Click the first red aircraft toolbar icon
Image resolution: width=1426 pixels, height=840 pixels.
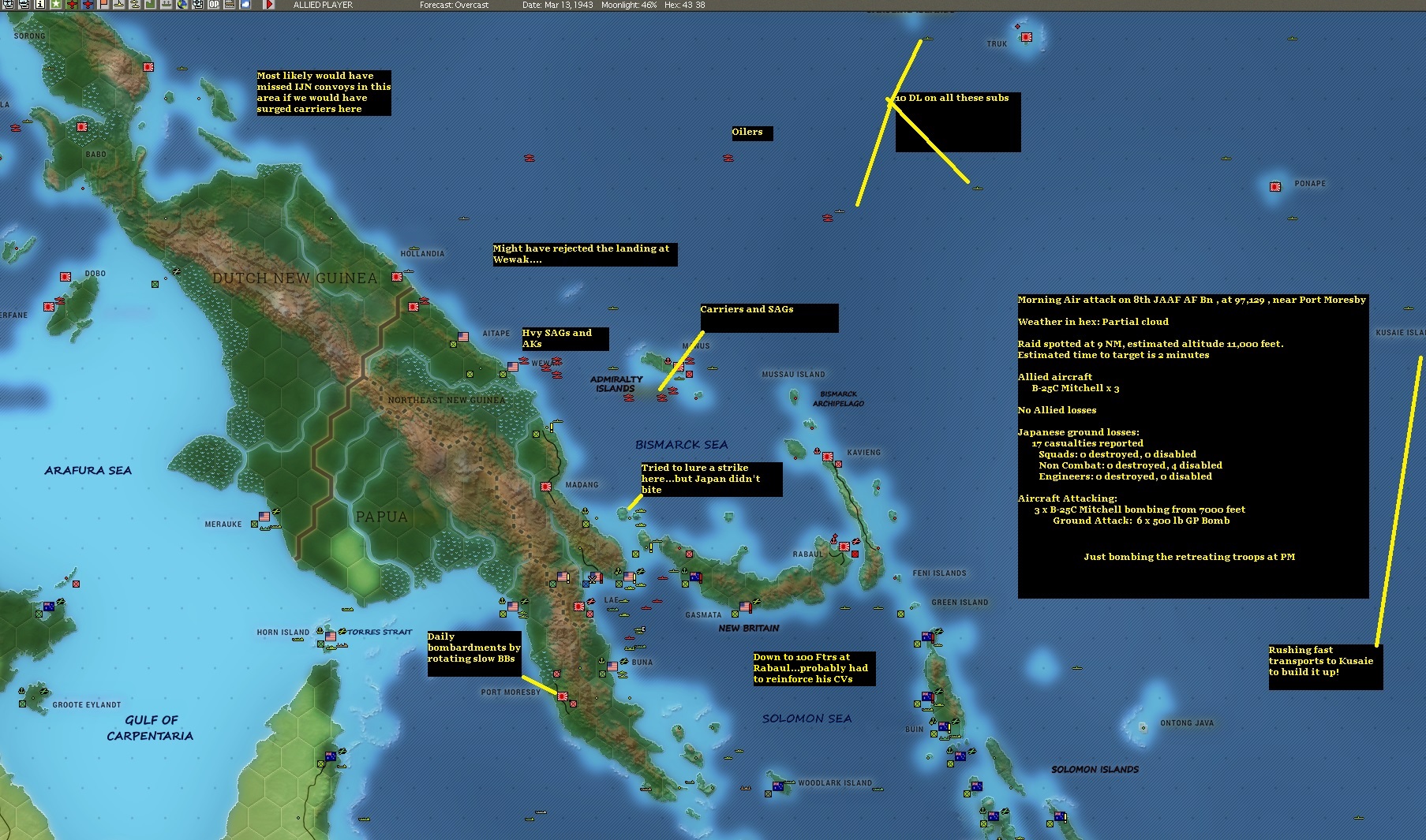(x=73, y=5)
